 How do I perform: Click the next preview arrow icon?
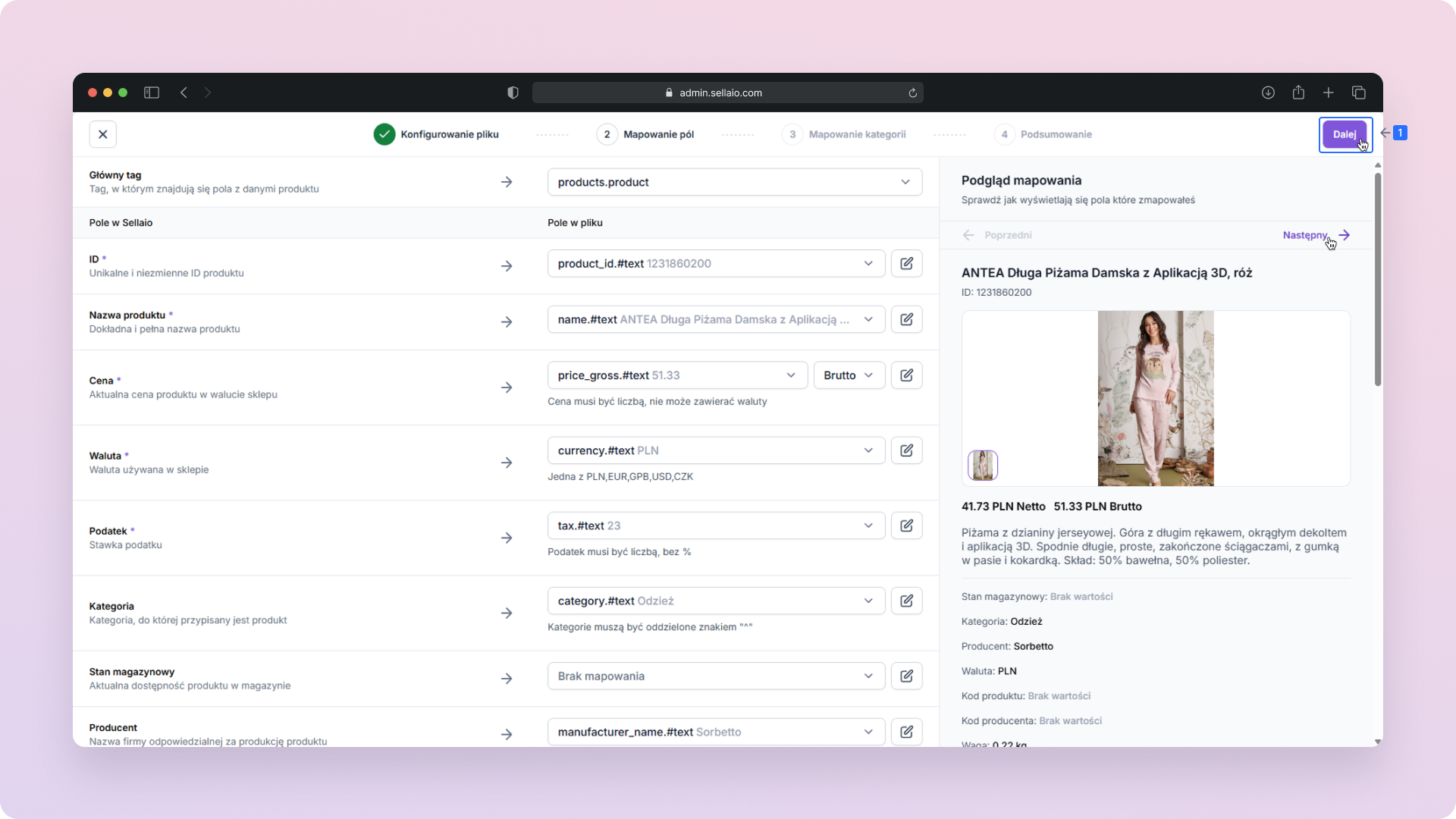1345,235
